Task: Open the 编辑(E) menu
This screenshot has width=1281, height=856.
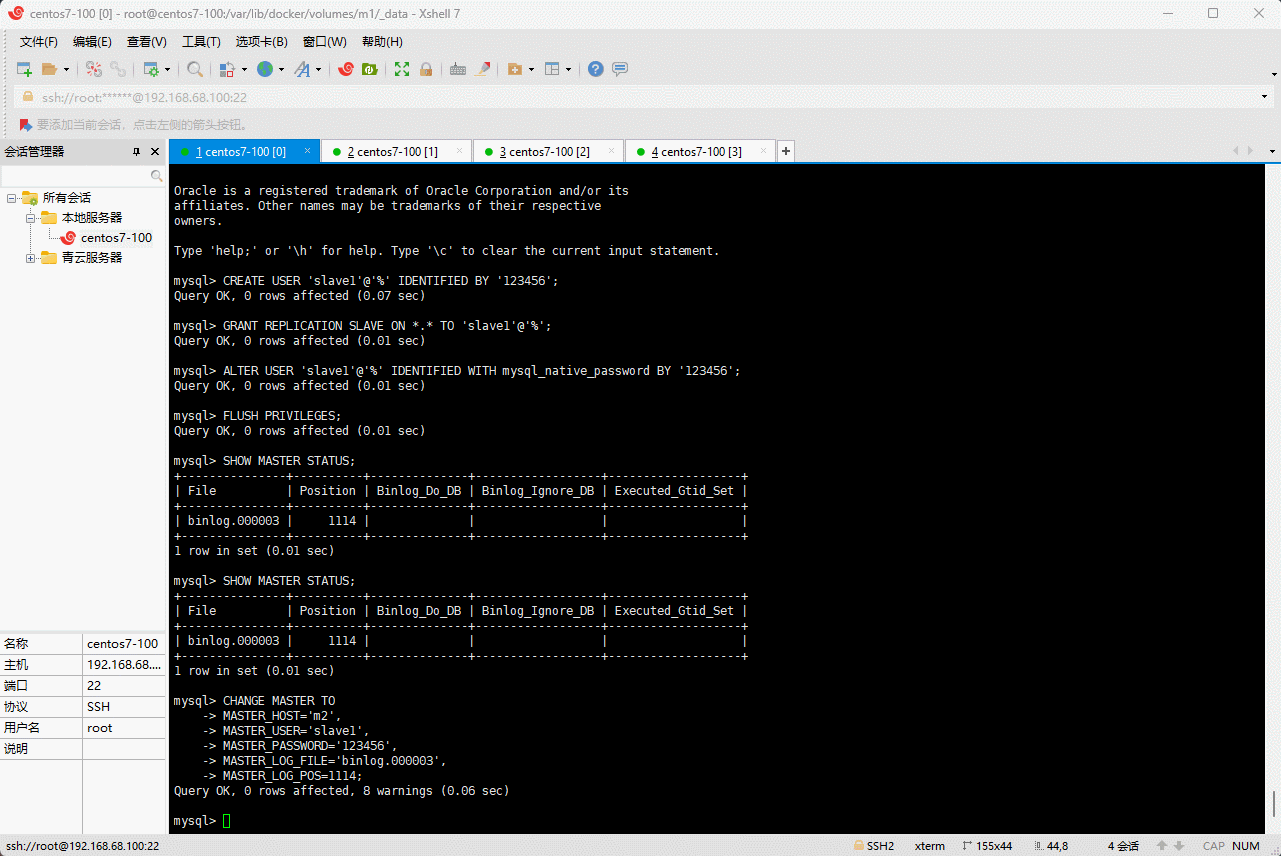Action: (92, 42)
